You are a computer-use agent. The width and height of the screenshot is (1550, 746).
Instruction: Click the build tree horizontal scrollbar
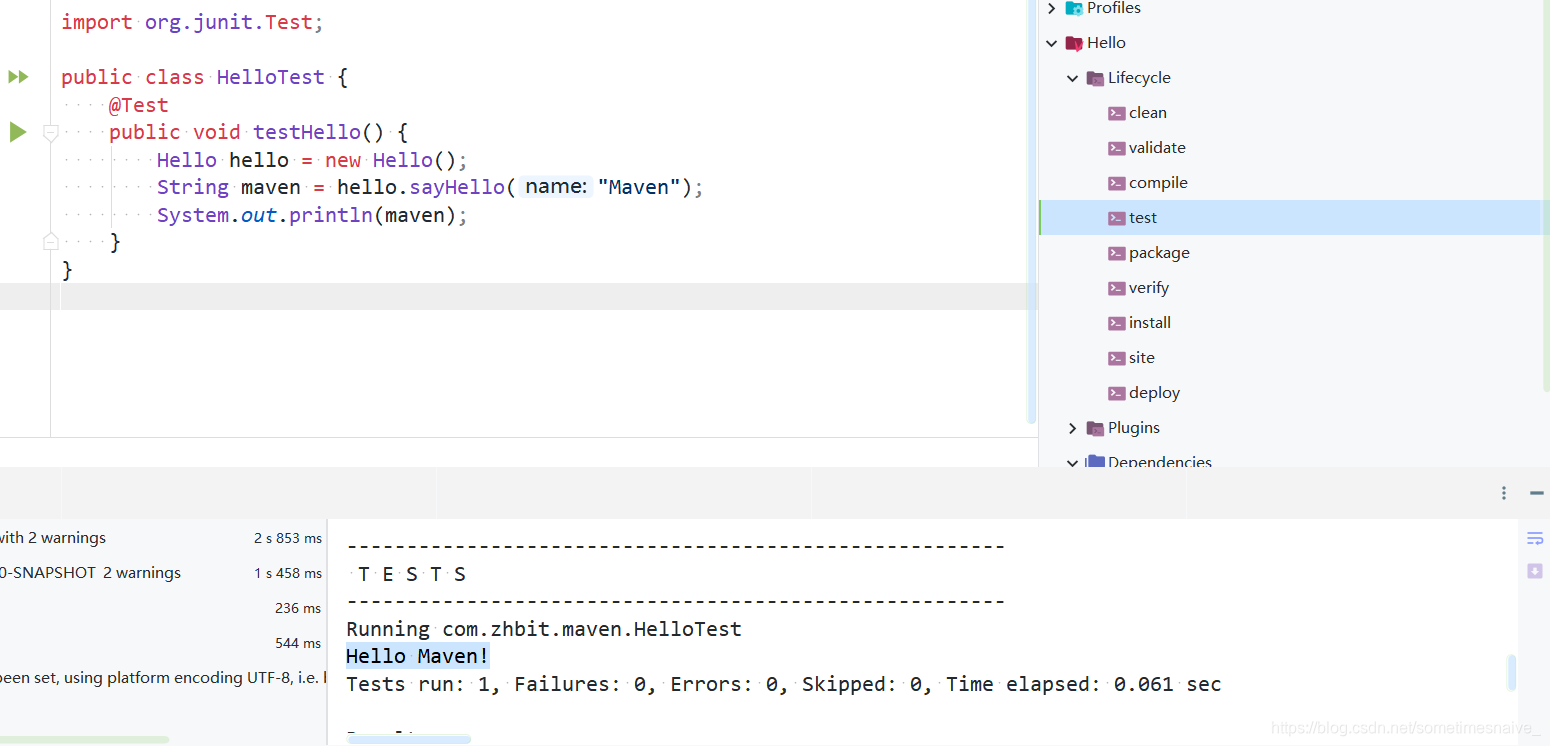(84, 740)
